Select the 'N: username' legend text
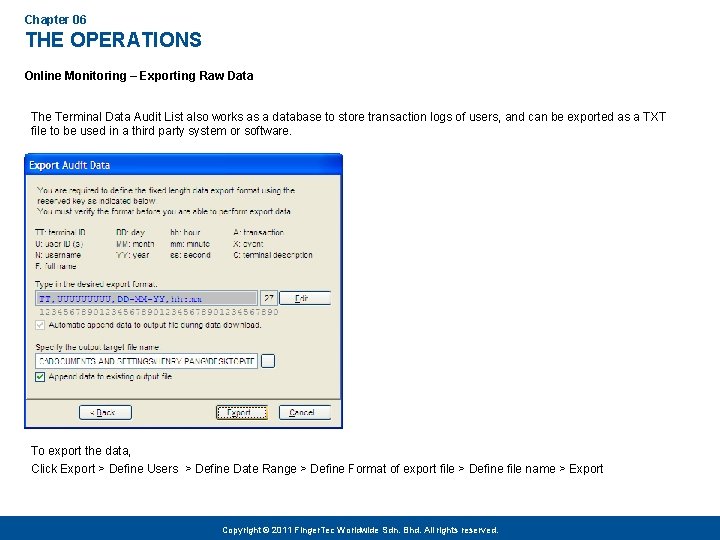This screenshot has height=540, width=720. pyautogui.click(x=58, y=255)
